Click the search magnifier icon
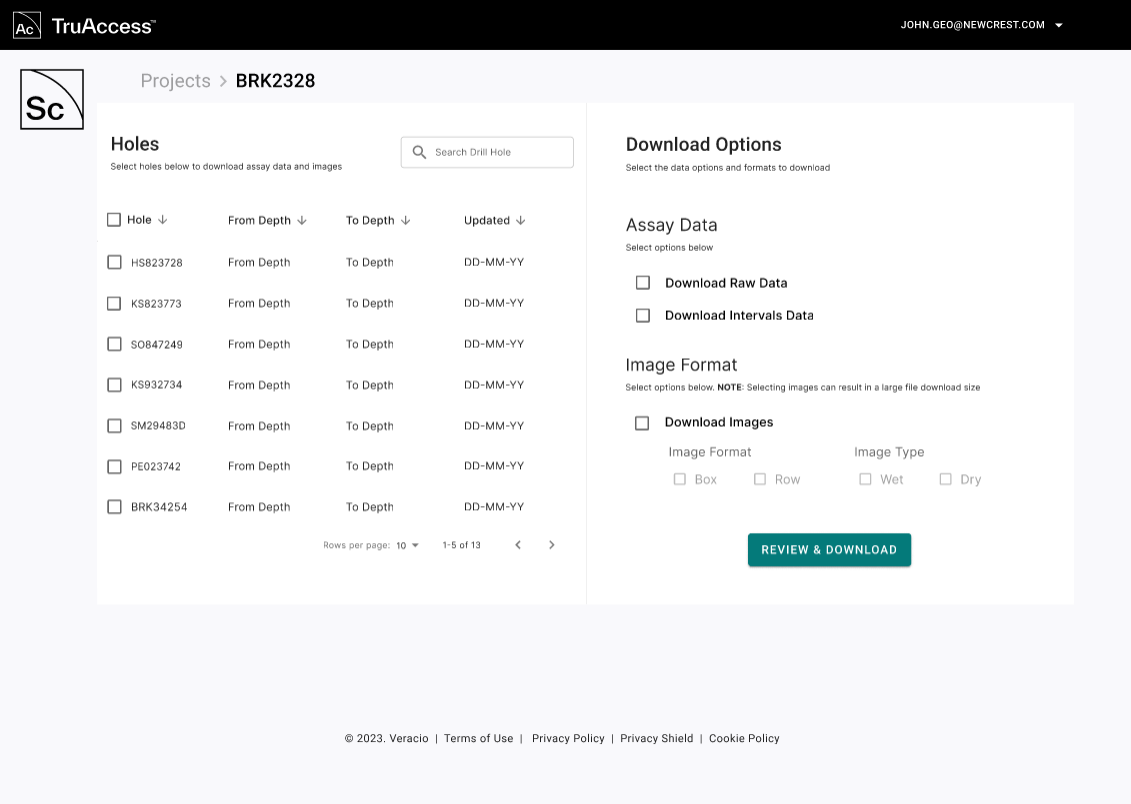The height and width of the screenshot is (804, 1131). click(419, 152)
